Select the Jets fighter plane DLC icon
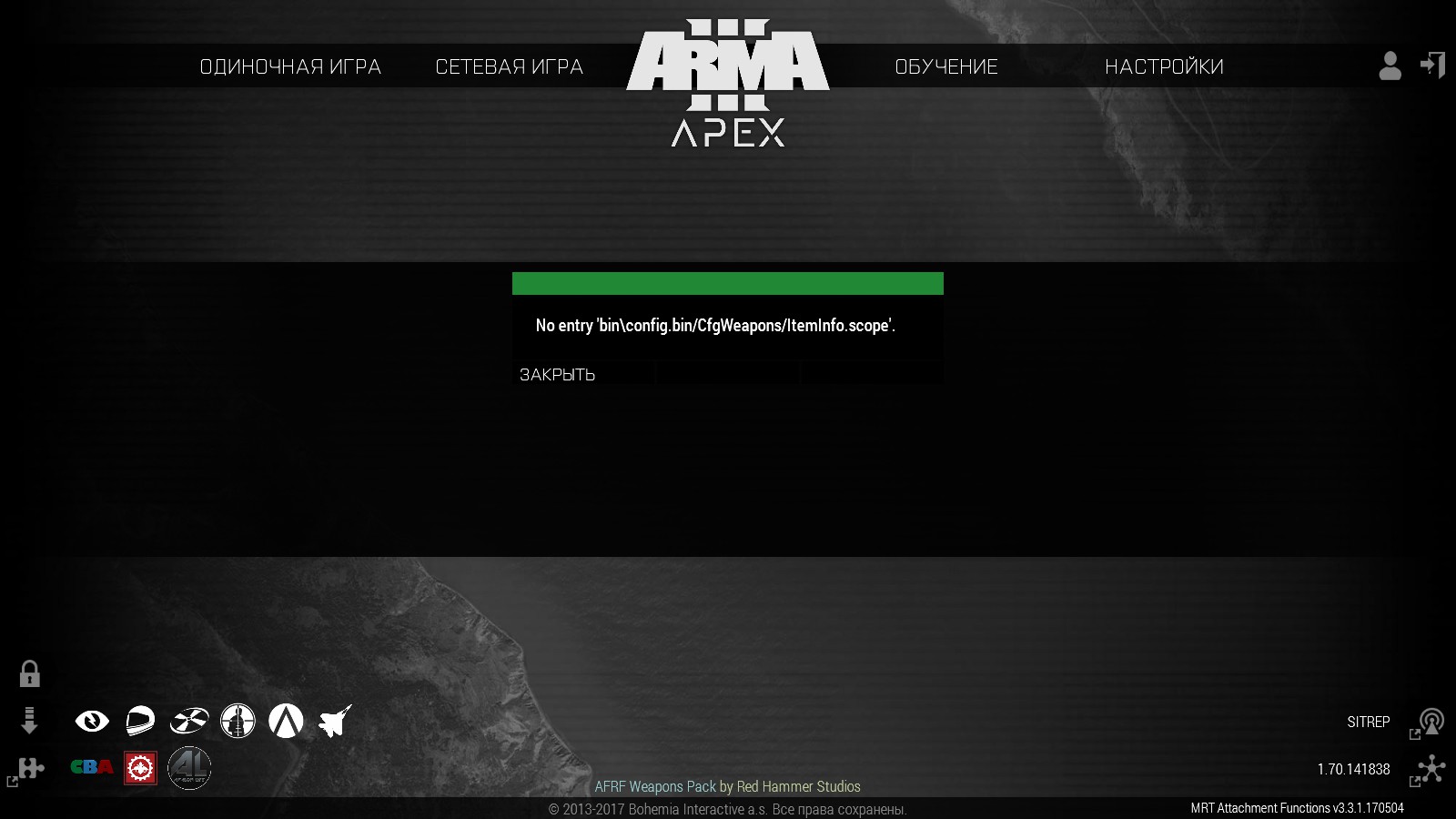Screen dimensions: 1456x819 click(x=335, y=721)
